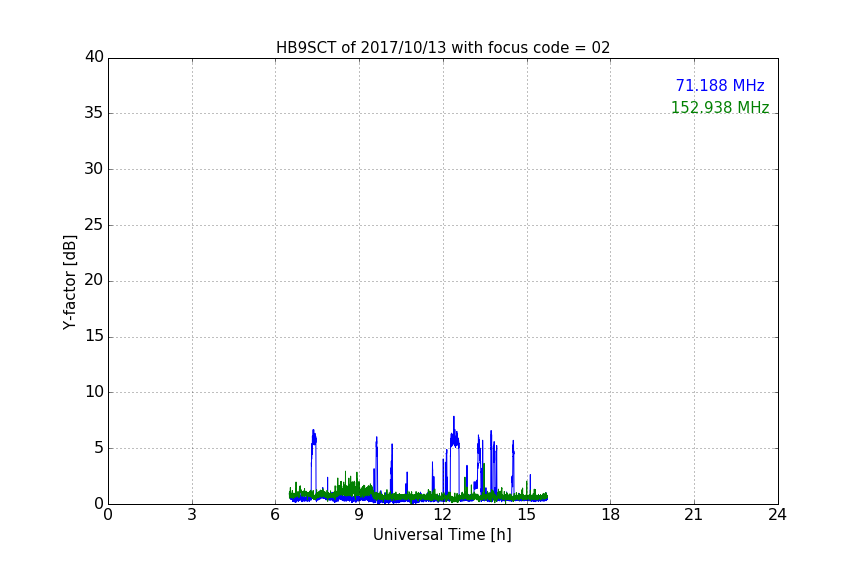864x576 pixels.
Task: Click the y-axis tick label 30
Action: (94, 169)
